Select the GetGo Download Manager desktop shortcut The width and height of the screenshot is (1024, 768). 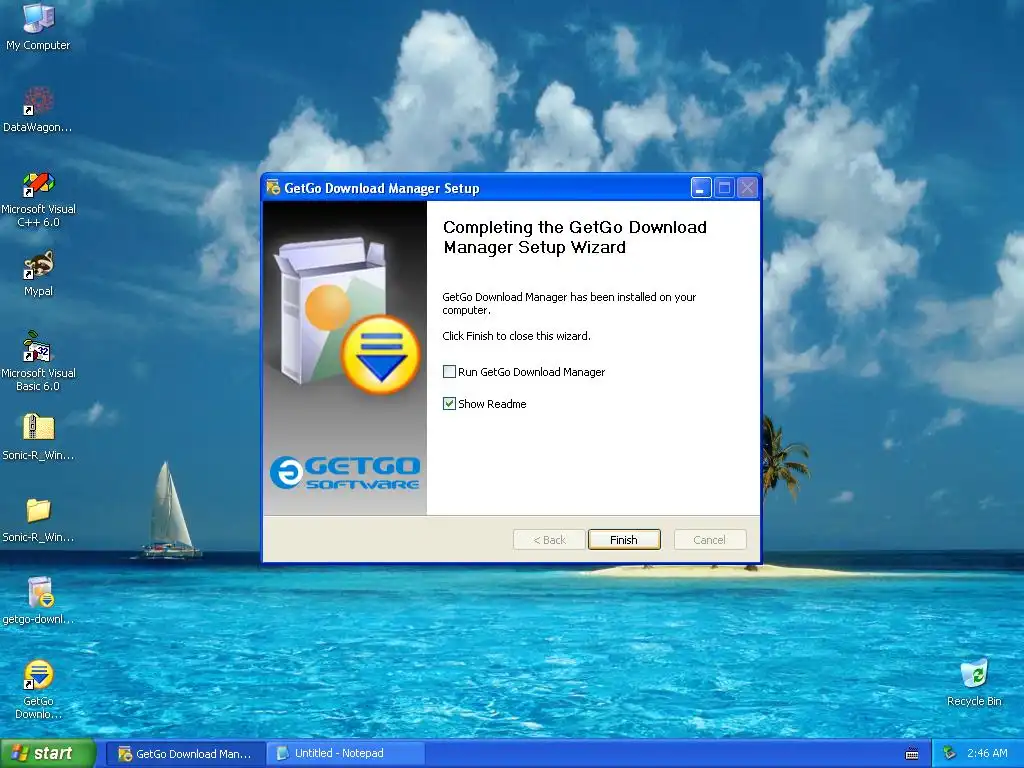click(x=38, y=689)
